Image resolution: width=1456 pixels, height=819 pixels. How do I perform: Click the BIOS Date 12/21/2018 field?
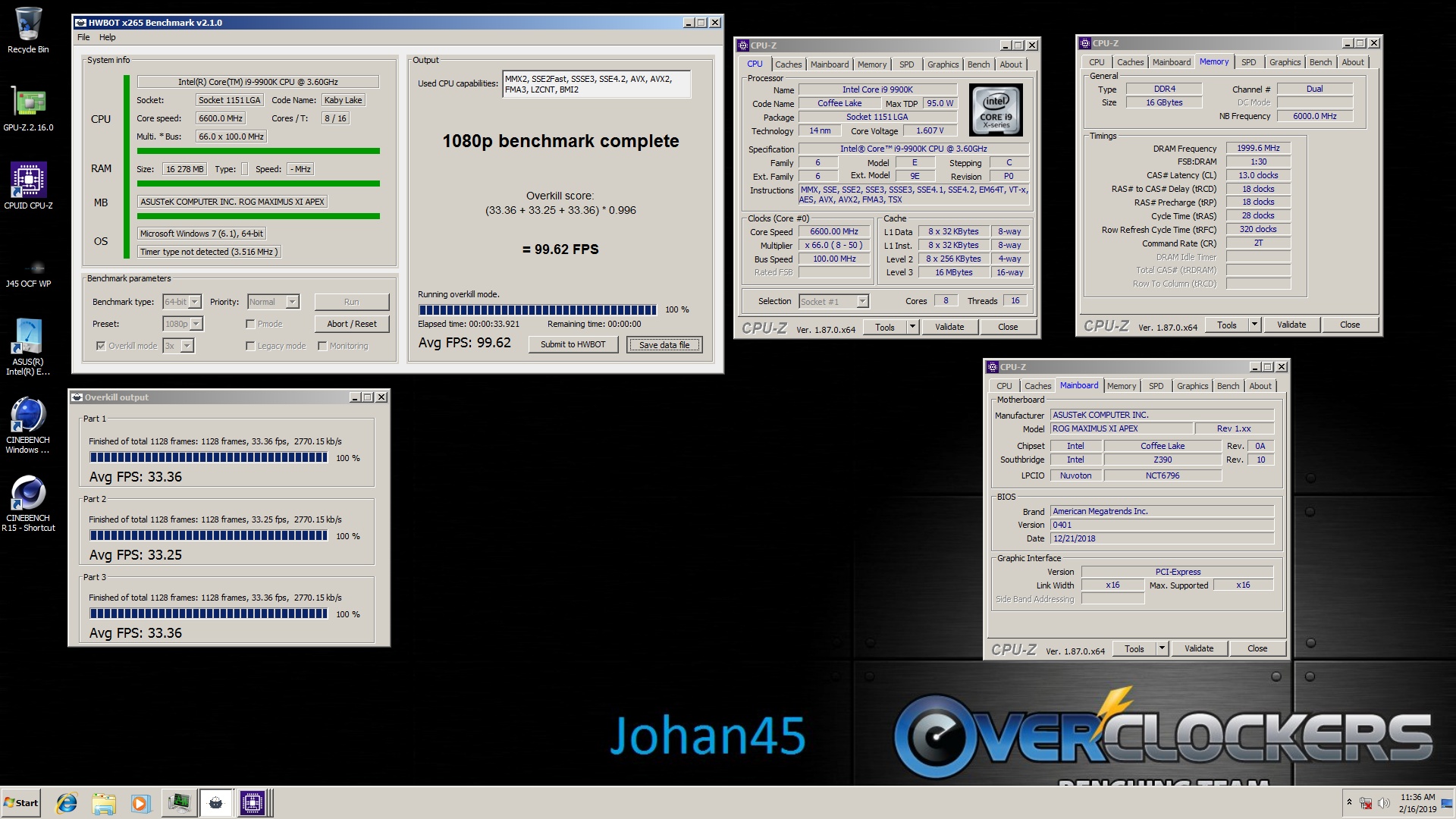click(x=1162, y=538)
